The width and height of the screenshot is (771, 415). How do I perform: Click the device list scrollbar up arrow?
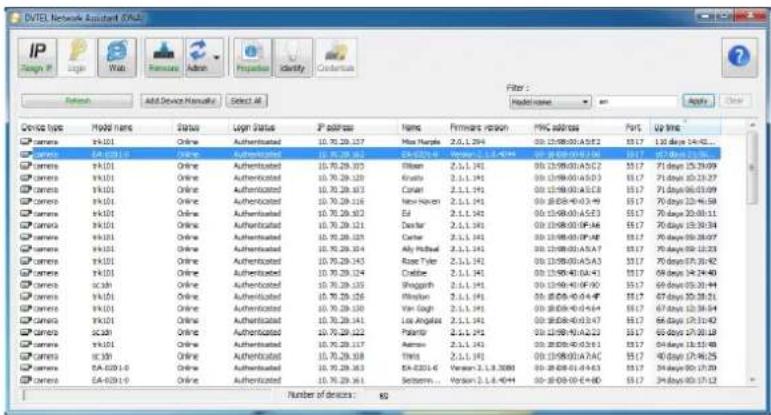coord(752,125)
